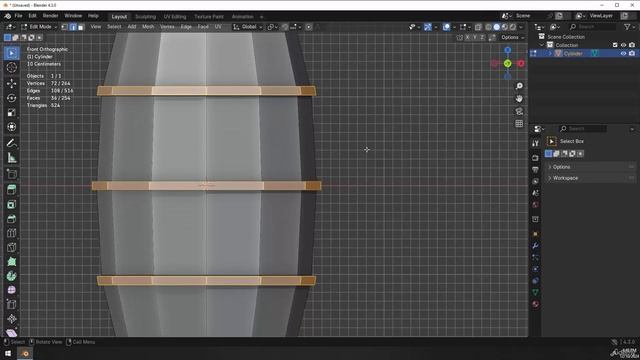Select the Spin tool

(11, 276)
